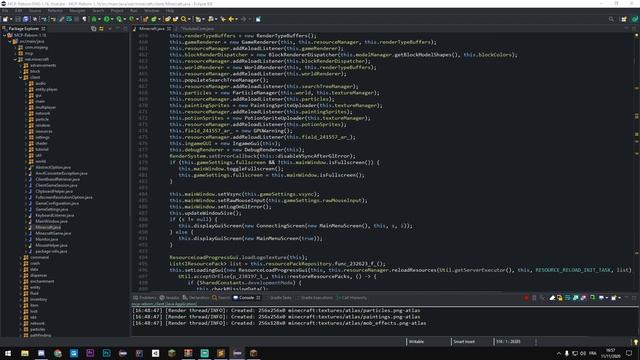Select the block package

tap(35, 71)
